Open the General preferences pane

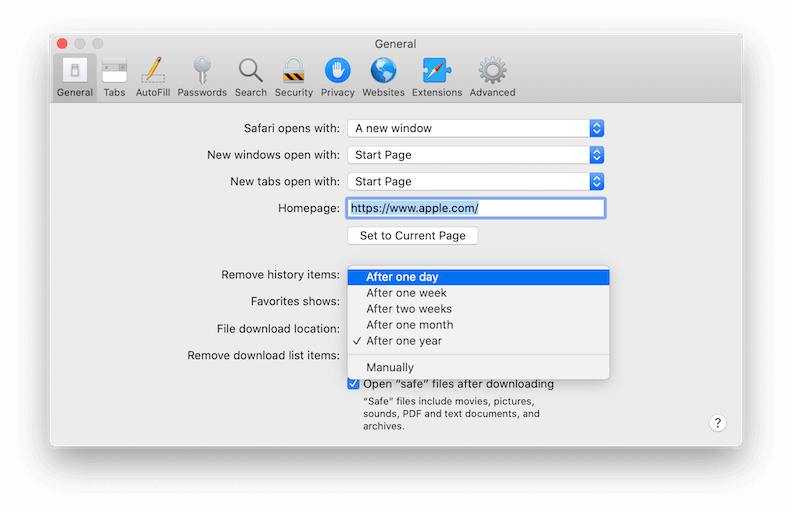point(75,77)
